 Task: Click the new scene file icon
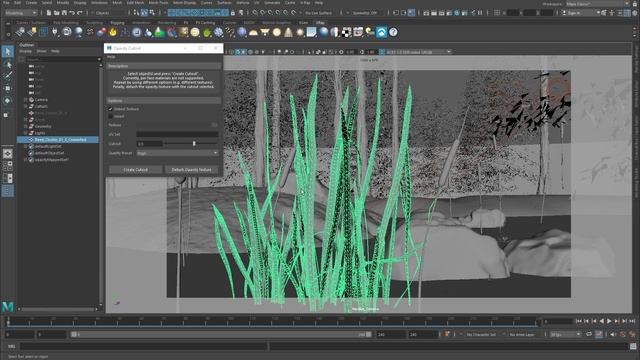[x=49, y=13]
